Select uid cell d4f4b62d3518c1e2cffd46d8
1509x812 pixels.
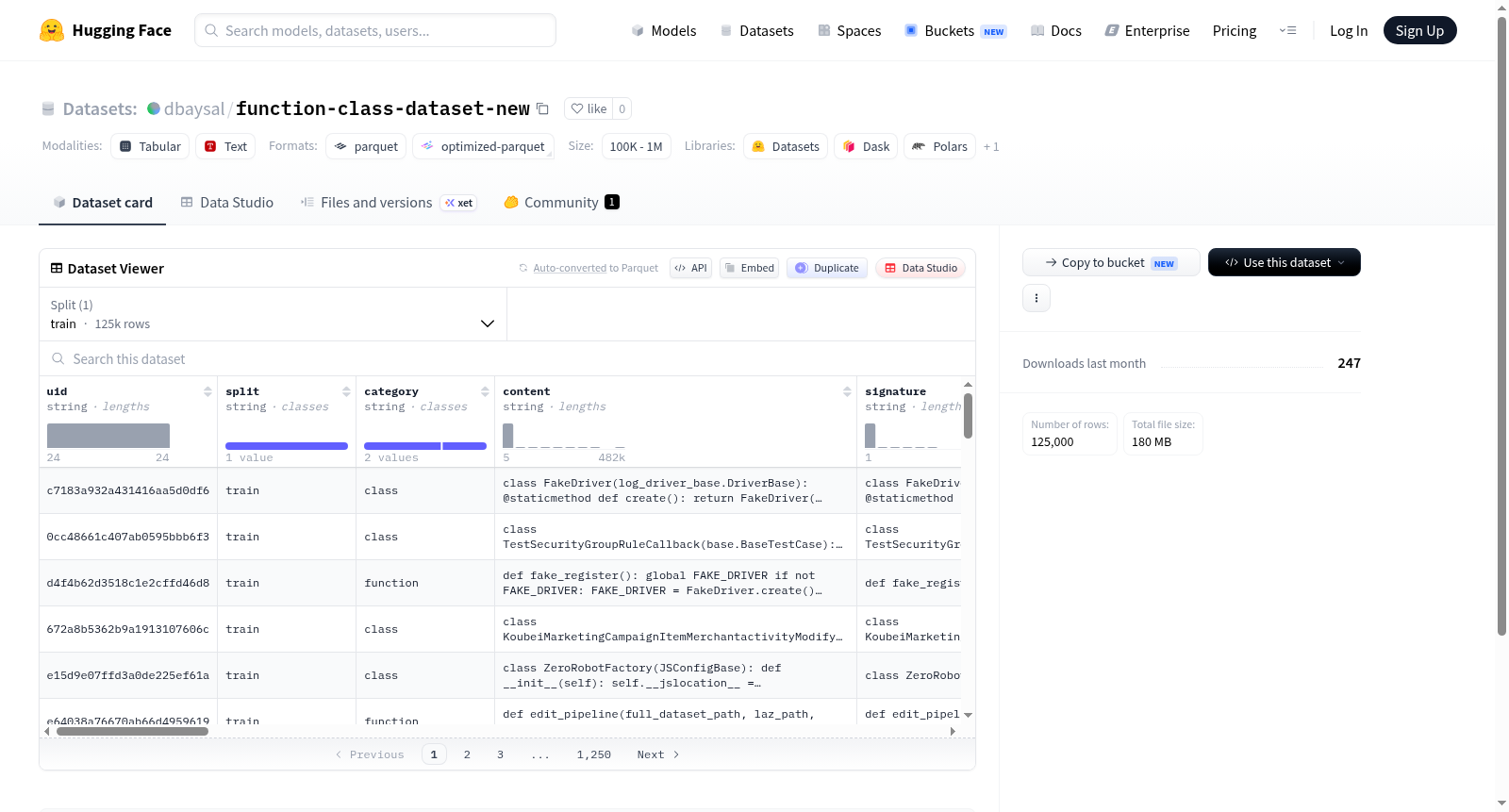[128, 583]
